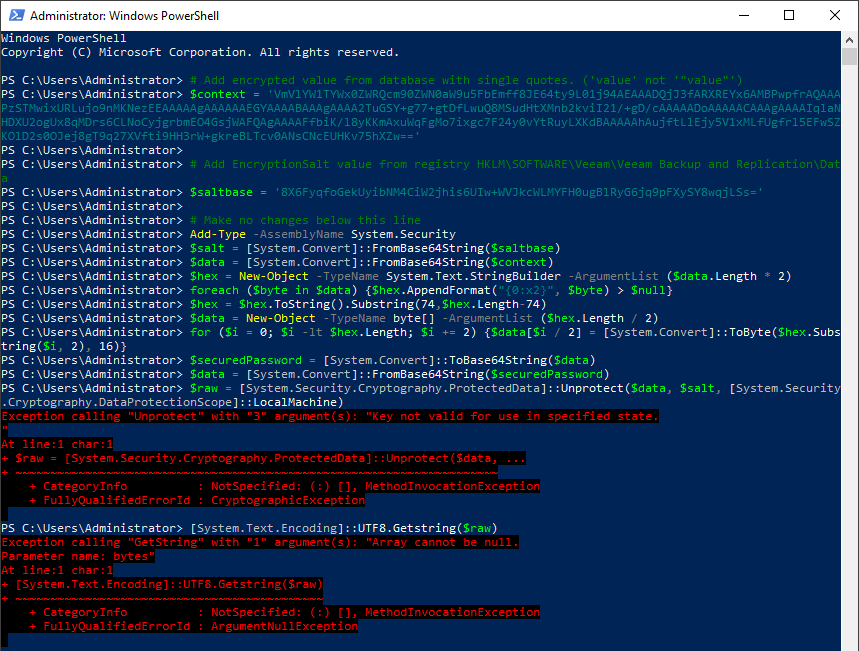This screenshot has height=651, width=859.
Task: Click the '$securedPassword' variable assignment
Action: tap(245, 360)
